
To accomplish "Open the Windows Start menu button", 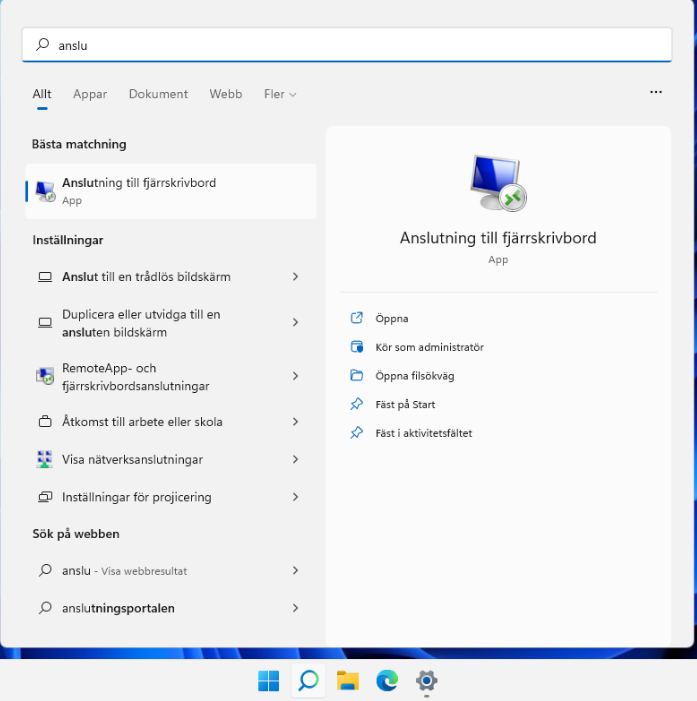I will [268, 680].
